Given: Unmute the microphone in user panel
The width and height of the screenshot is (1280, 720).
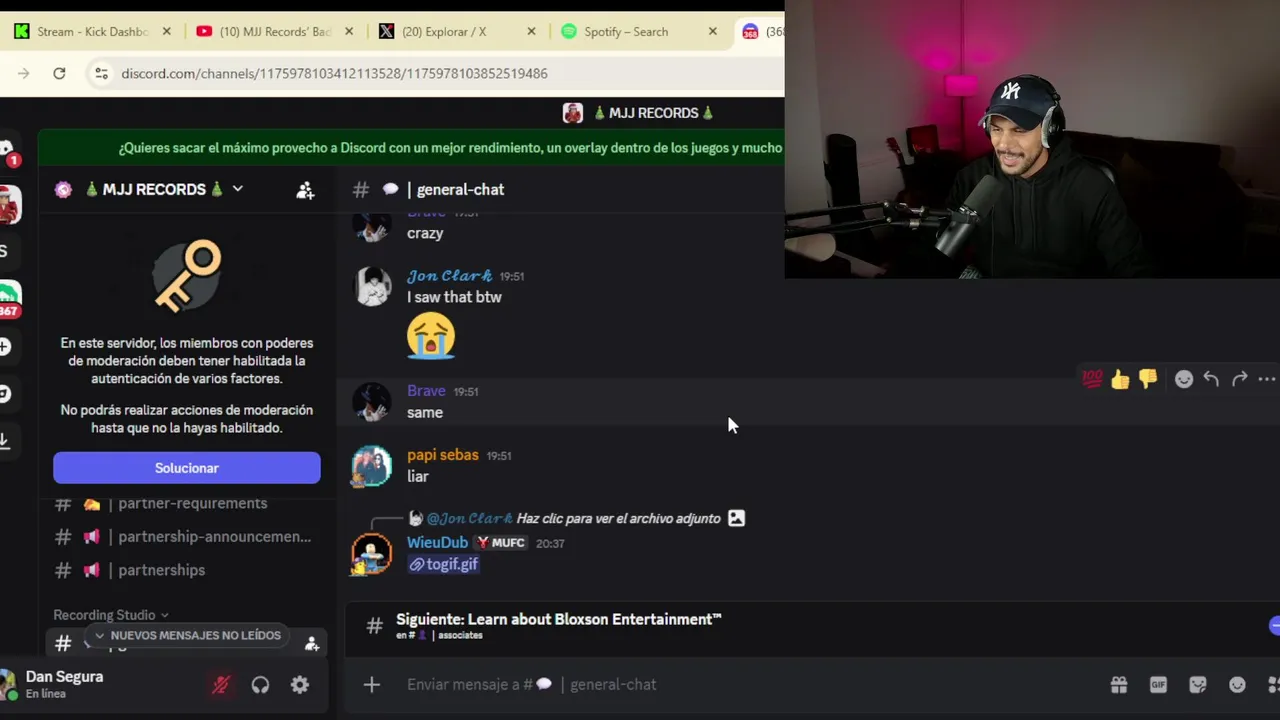Looking at the screenshot, I should [221, 685].
